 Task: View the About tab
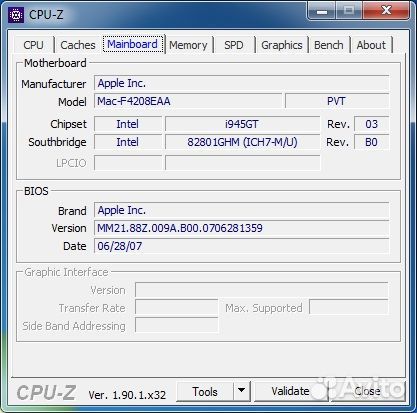371,45
